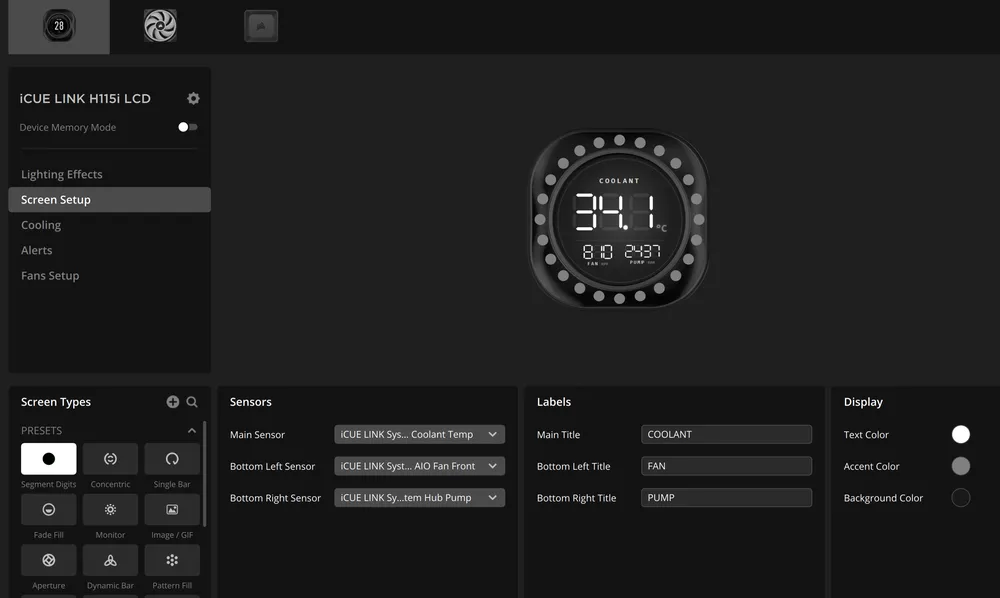Select the fan device icon in top bar
This screenshot has width=1000, height=598.
(160, 26)
